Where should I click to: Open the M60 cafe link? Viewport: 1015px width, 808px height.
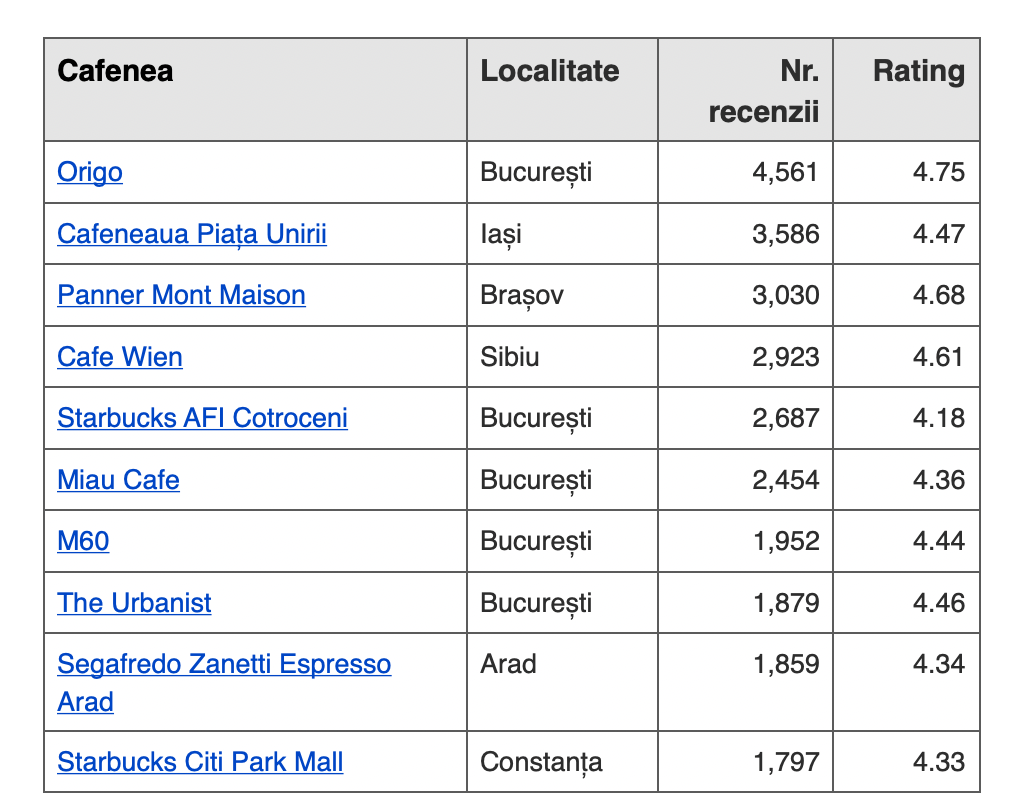pos(83,541)
